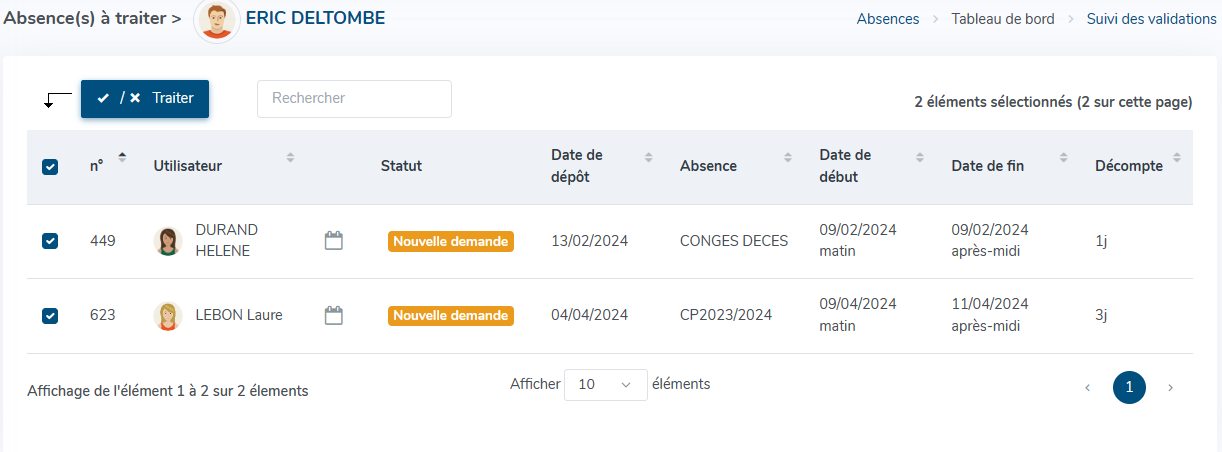The height and width of the screenshot is (452, 1222).
Task: Uncheck the checkbox for request 623
Action: [x=50, y=316]
